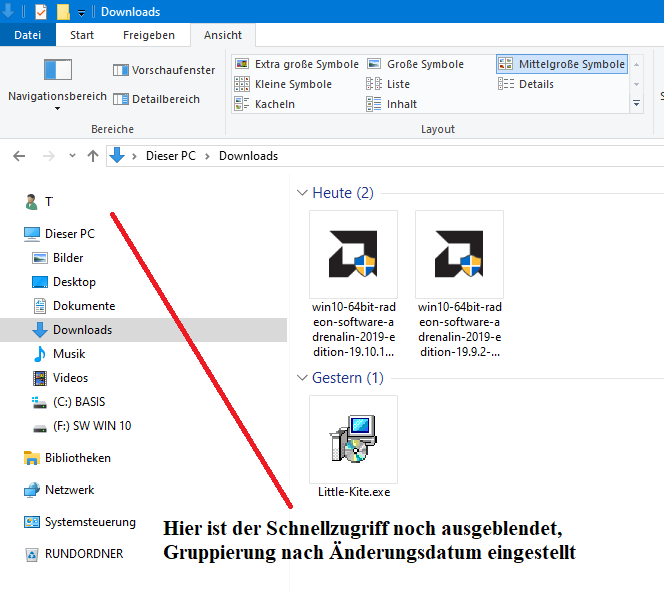Open the Navigationsbereich dropdown arrow

[57, 109]
